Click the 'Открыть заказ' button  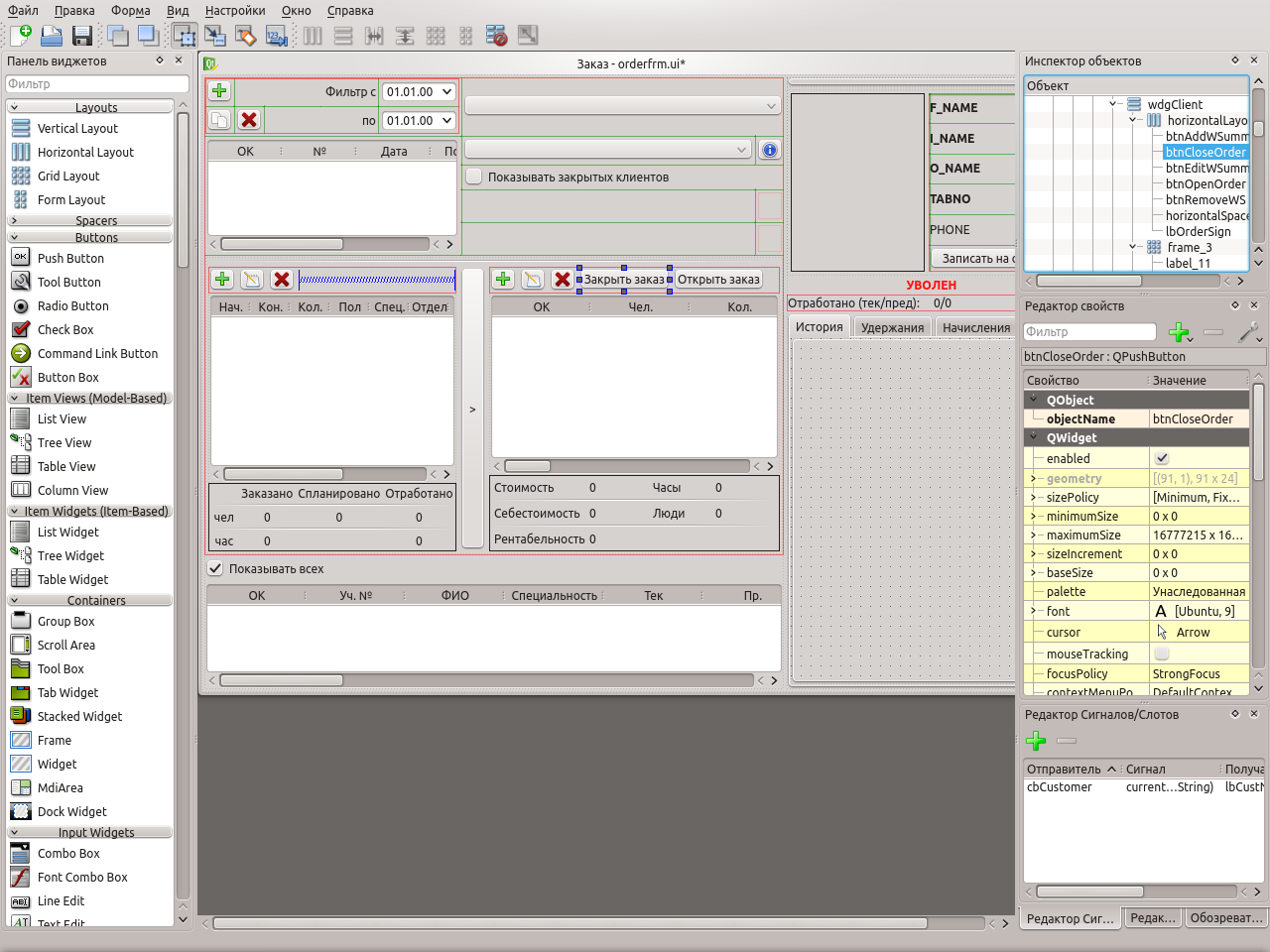pos(718,280)
